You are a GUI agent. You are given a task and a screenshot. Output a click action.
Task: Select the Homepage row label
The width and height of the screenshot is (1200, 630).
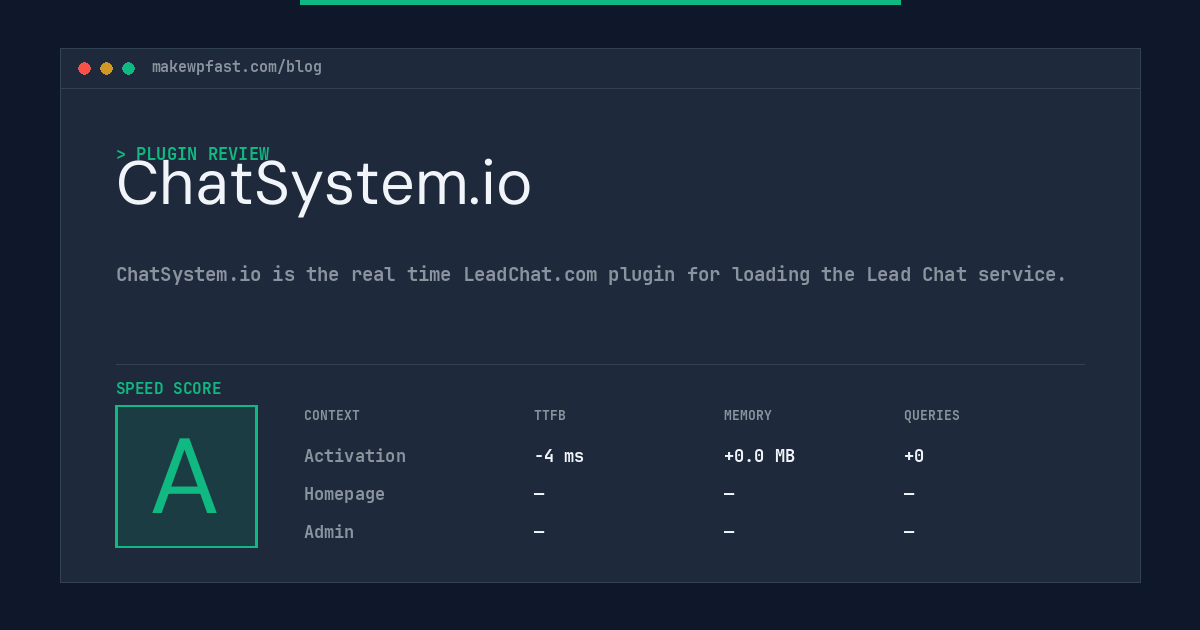pos(344,494)
